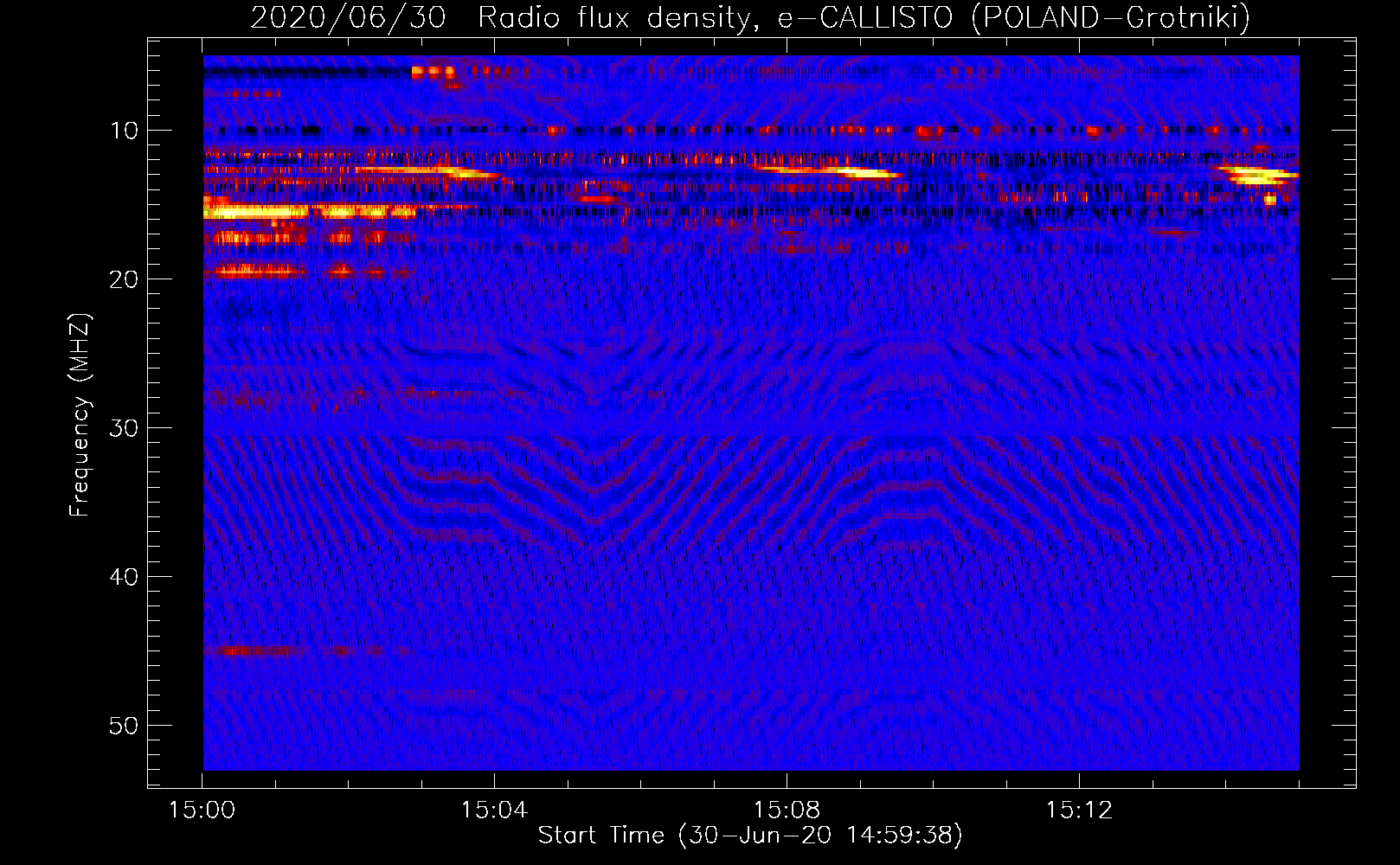This screenshot has width=1400, height=865.
Task: Click the '40' frequency tick label
Action: click(x=125, y=577)
